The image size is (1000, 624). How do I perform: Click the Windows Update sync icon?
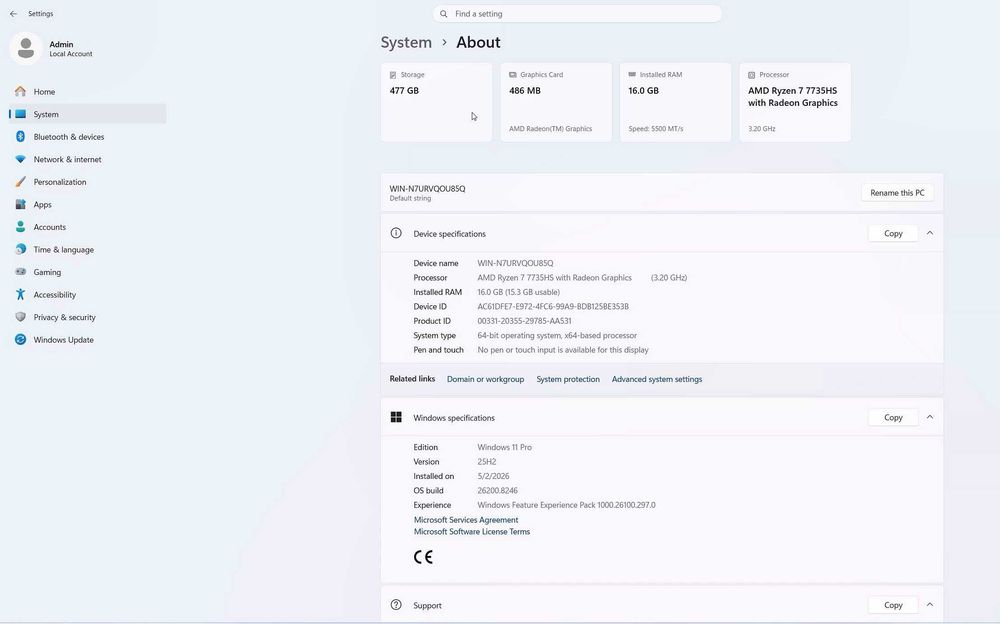20,339
